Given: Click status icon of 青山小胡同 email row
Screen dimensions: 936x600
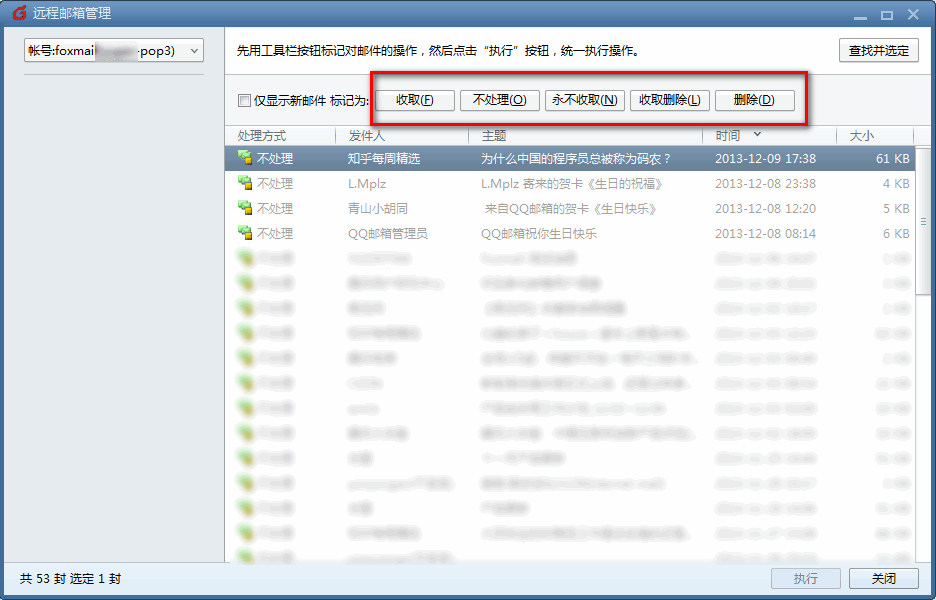Looking at the screenshot, I should pos(244,208).
